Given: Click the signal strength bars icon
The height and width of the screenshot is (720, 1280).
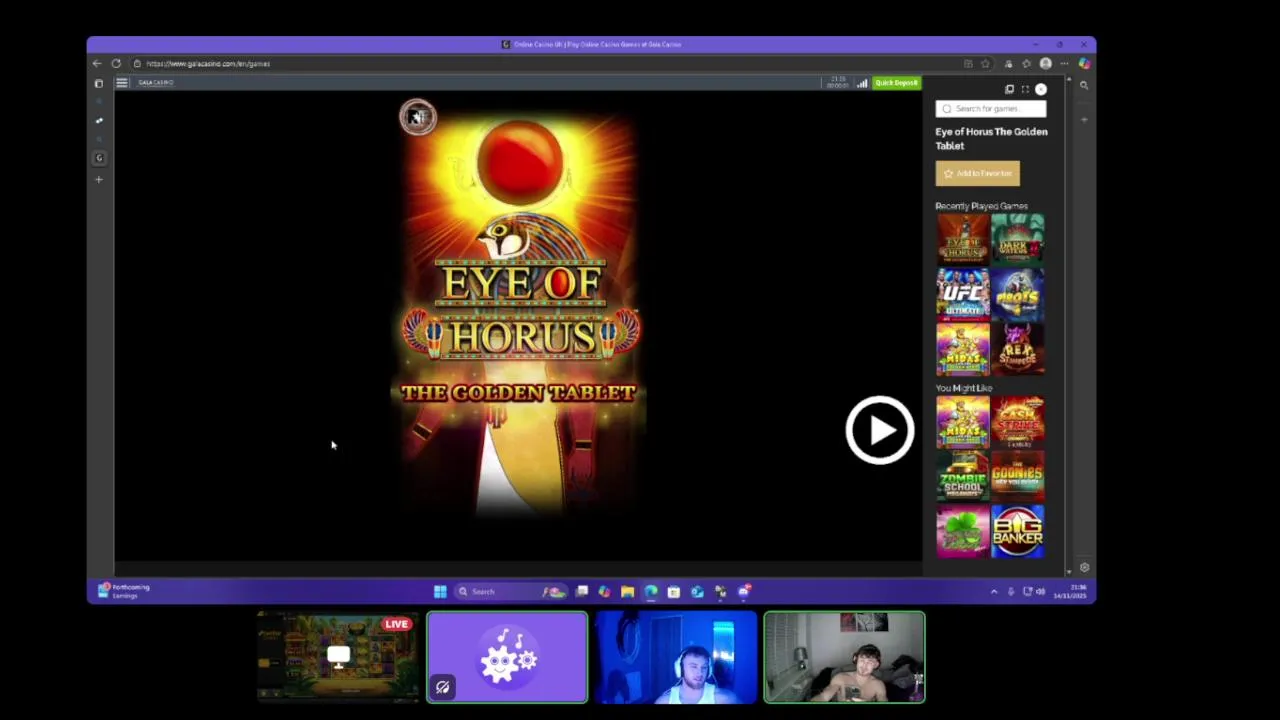Looking at the screenshot, I should click(862, 83).
